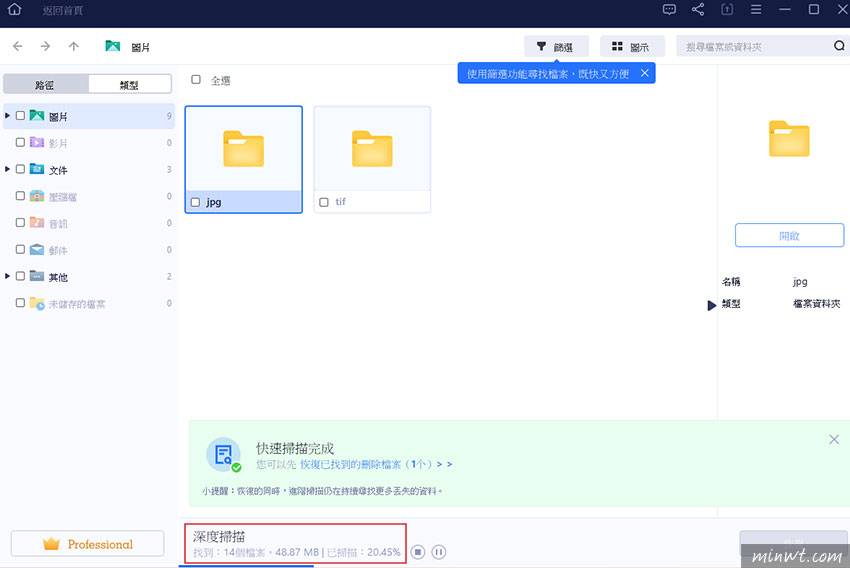Navigate back with left arrow
The image size is (850, 568).
(17, 47)
